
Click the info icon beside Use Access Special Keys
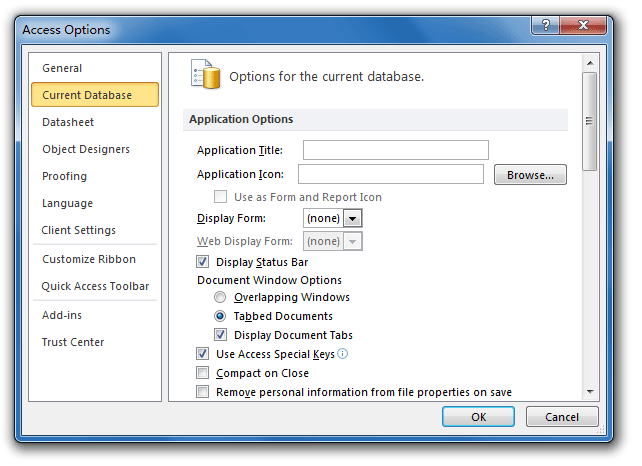(343, 353)
